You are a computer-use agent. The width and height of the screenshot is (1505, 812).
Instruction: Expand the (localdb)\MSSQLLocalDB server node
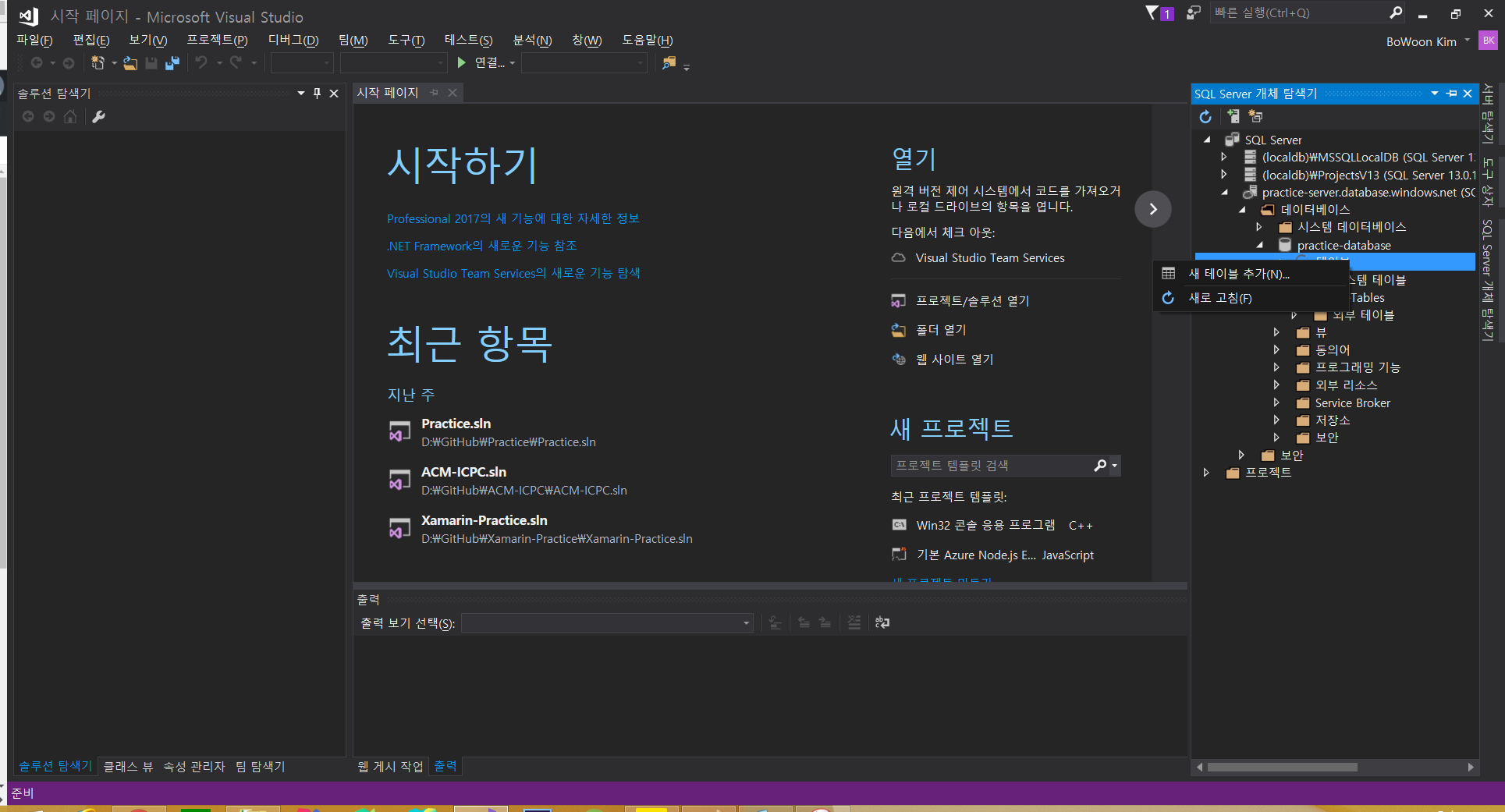(1224, 157)
